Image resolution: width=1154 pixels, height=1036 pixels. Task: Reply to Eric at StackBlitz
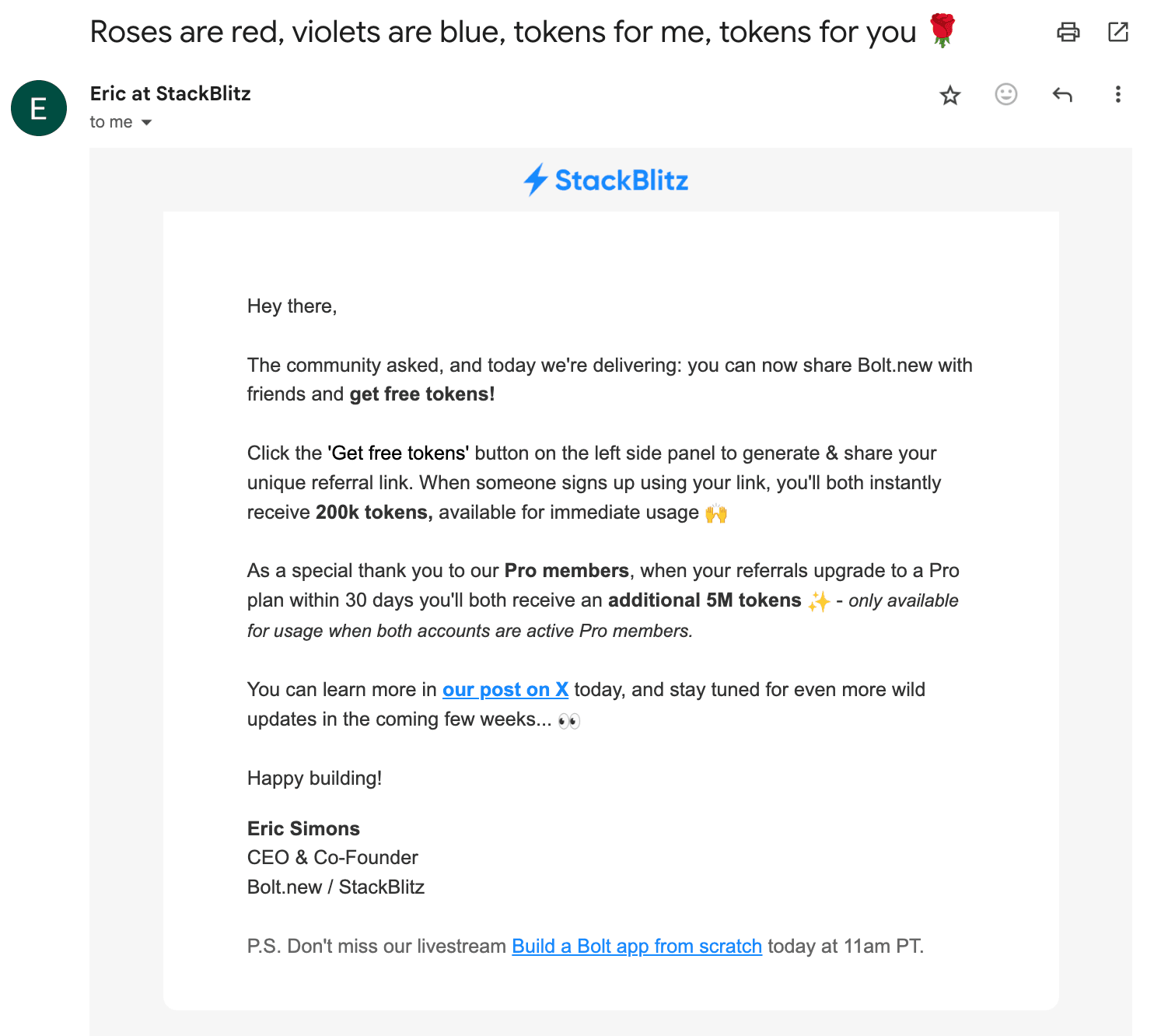point(1062,94)
